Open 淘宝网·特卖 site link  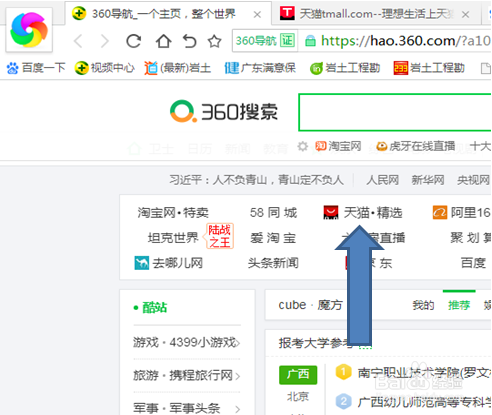tap(173, 213)
